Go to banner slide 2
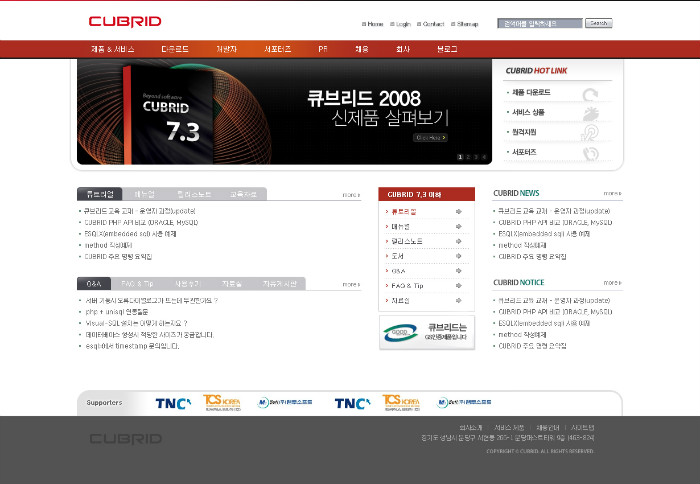The height and width of the screenshot is (484, 700). pos(468,157)
